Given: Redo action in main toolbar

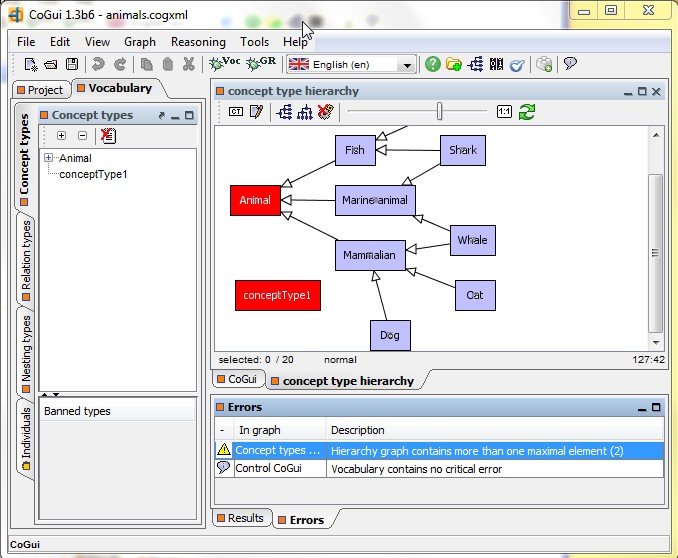Looking at the screenshot, I should tap(120, 64).
